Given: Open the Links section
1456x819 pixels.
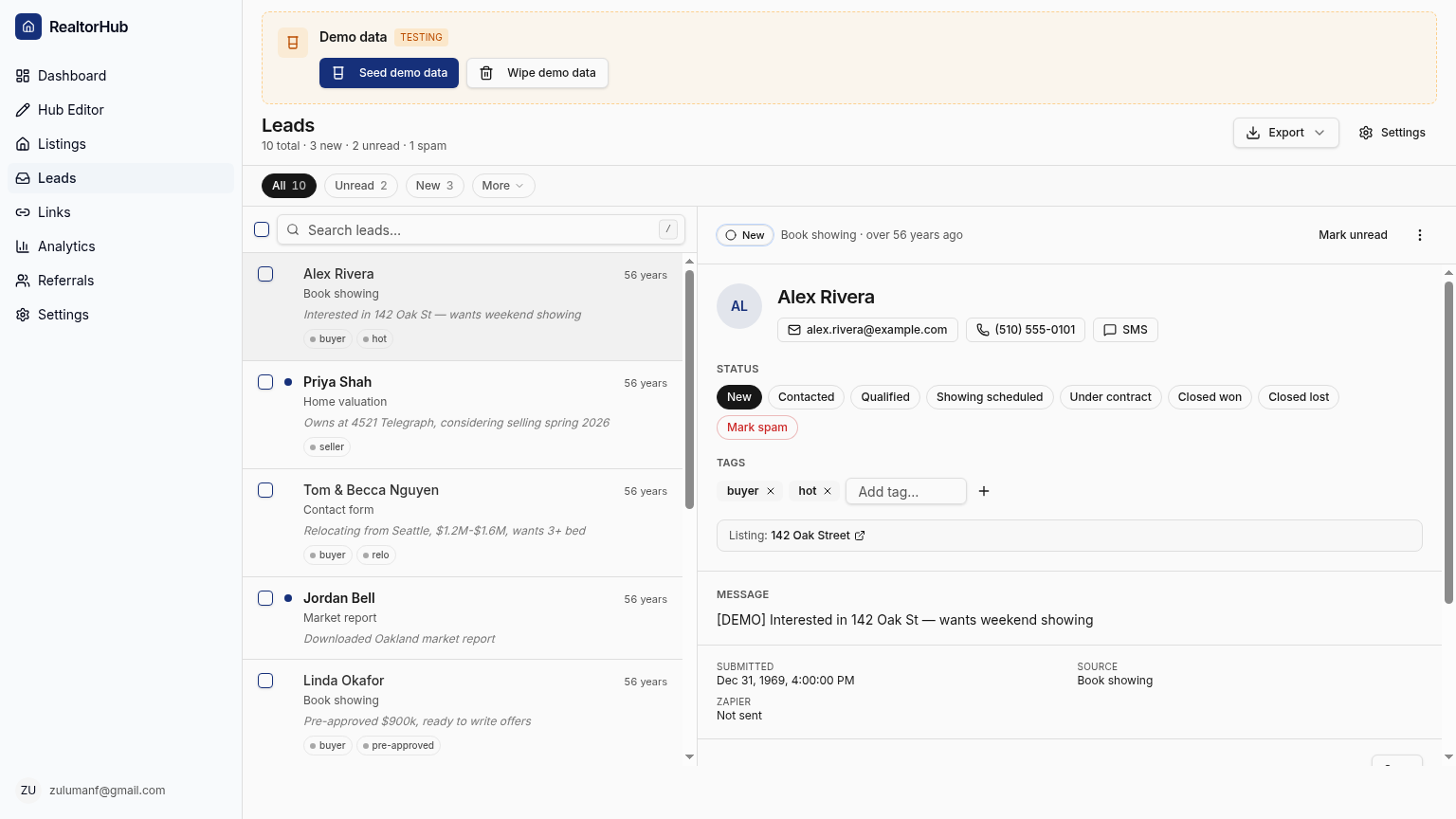Looking at the screenshot, I should (x=121, y=212).
